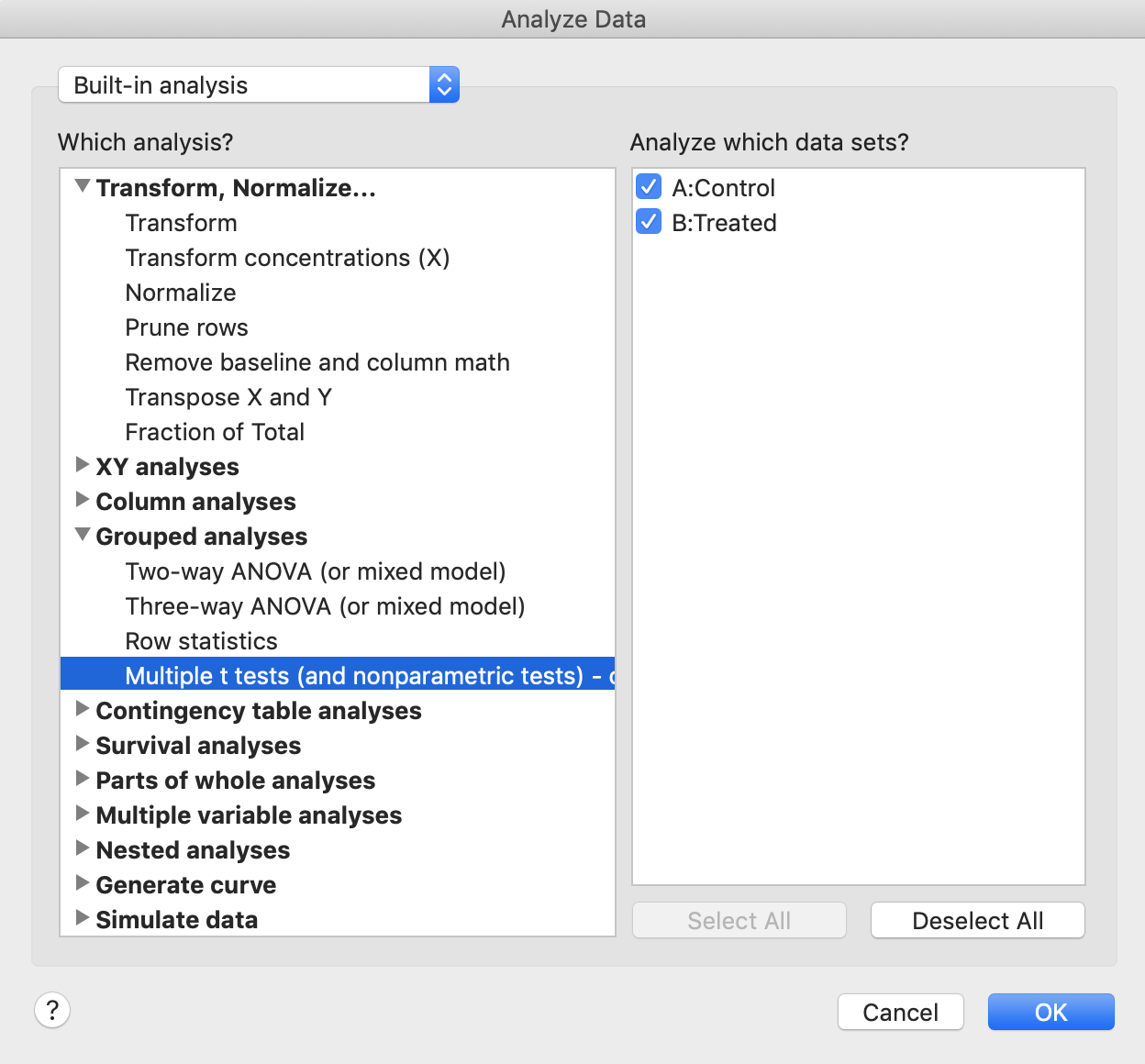Click the OK button

coord(1051,1012)
